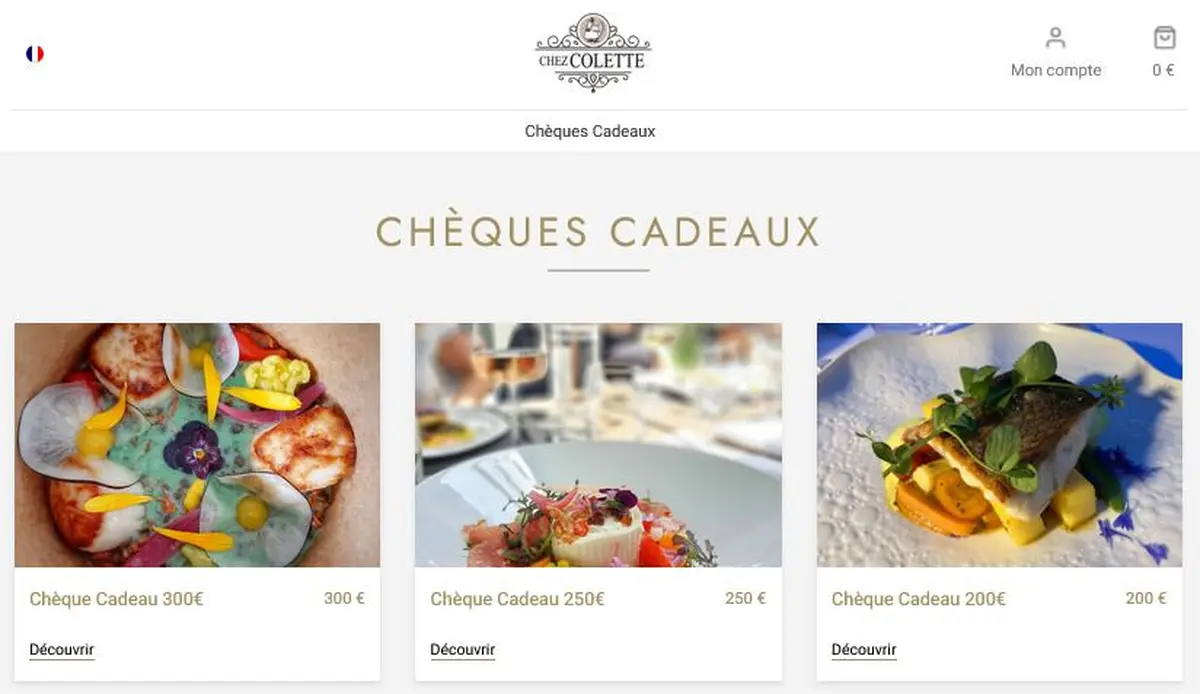Image resolution: width=1200 pixels, height=694 pixels.
Task: Open the Chèque Cadeau 200€ title link
Action: pos(918,600)
